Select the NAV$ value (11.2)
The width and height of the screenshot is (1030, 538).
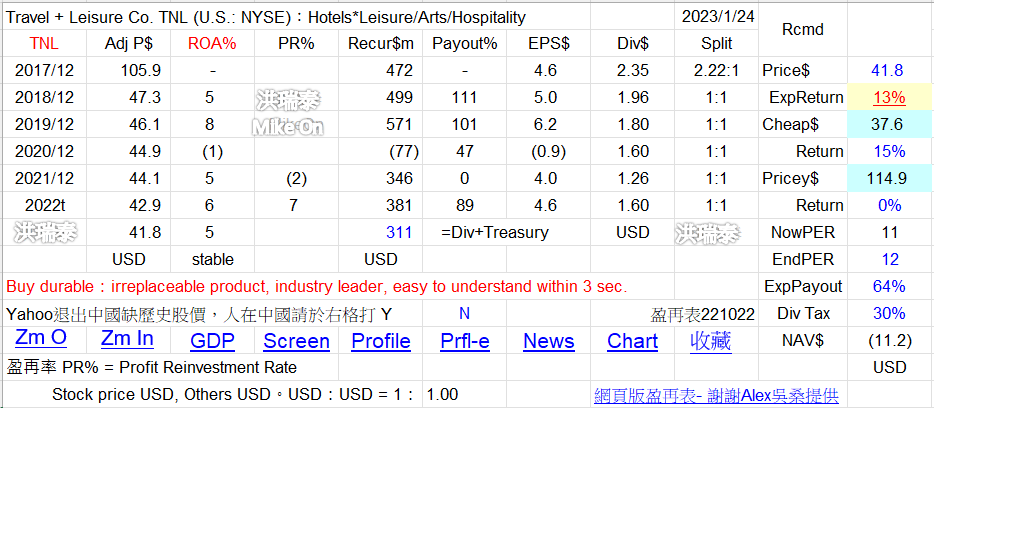(889, 340)
